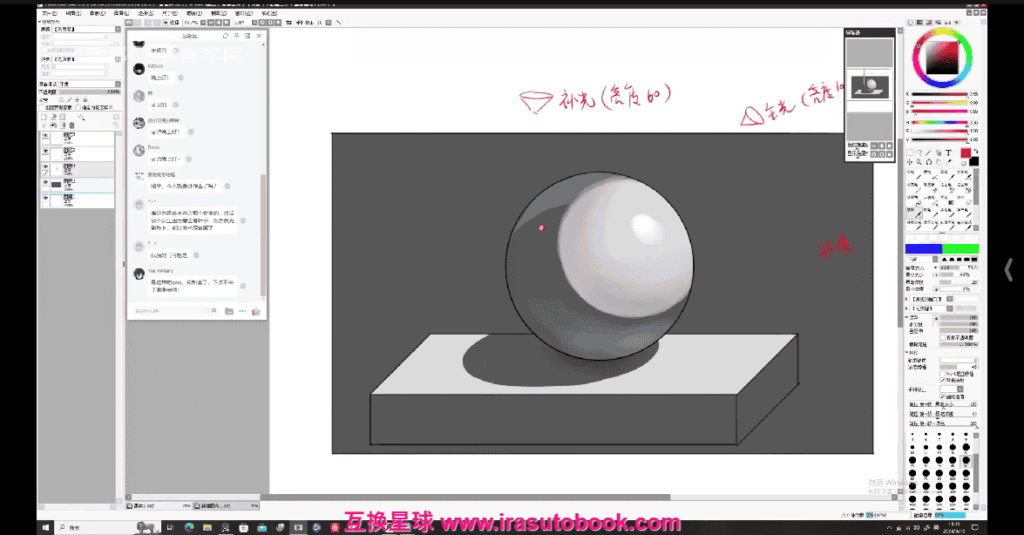This screenshot has height=535, width=1024.
Task: Select the straight line drawing mode icon
Action: pos(338,22)
